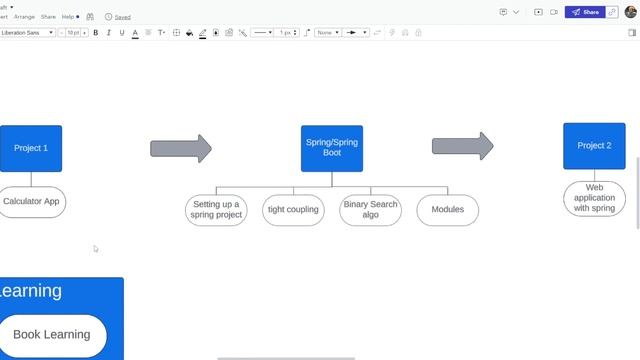This screenshot has height=360, width=640.
Task: Click the line shape corner icon
Action: 307,33
